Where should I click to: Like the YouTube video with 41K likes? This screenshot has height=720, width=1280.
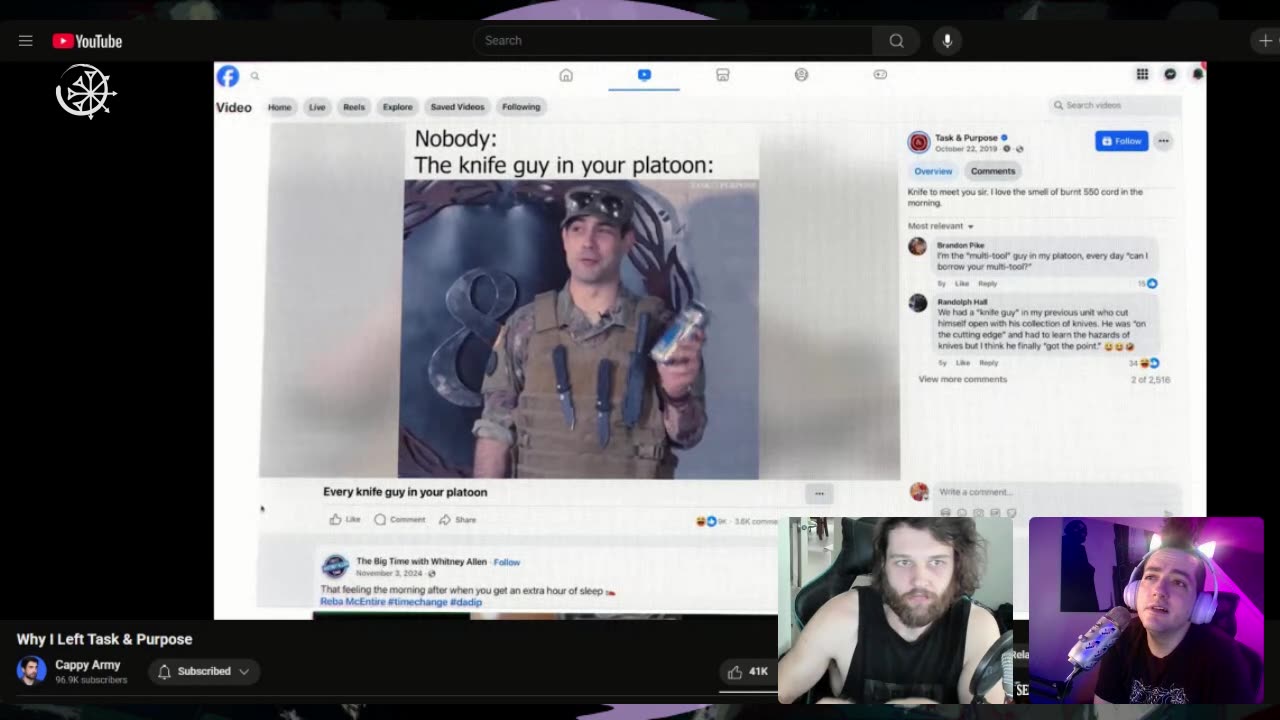(x=747, y=672)
